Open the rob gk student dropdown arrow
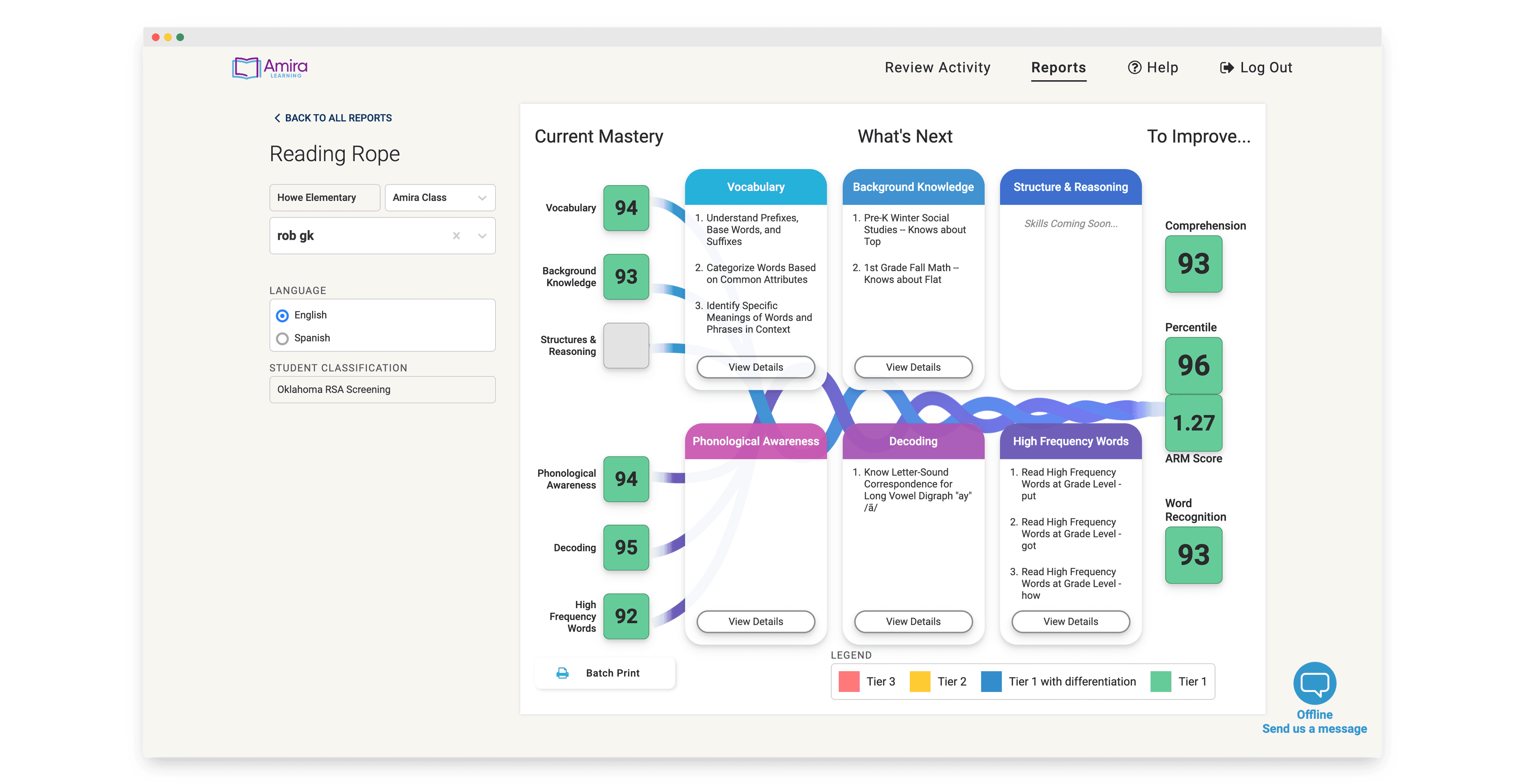This screenshot has height=784, width=1525. pyautogui.click(x=482, y=235)
